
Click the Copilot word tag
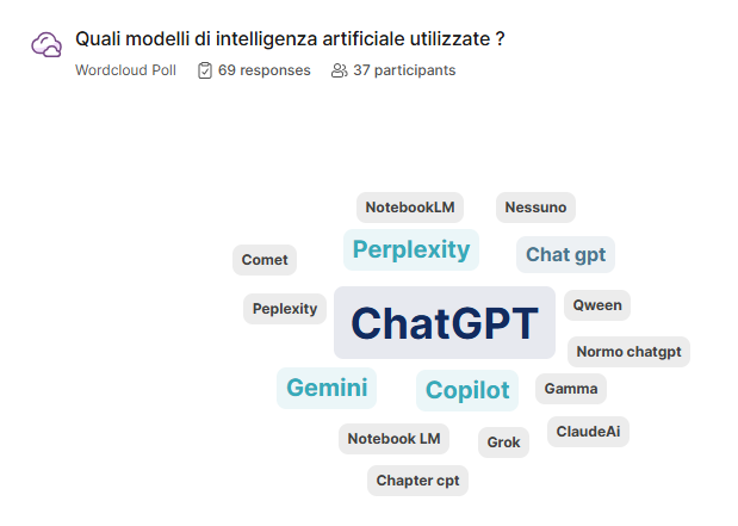point(467,390)
